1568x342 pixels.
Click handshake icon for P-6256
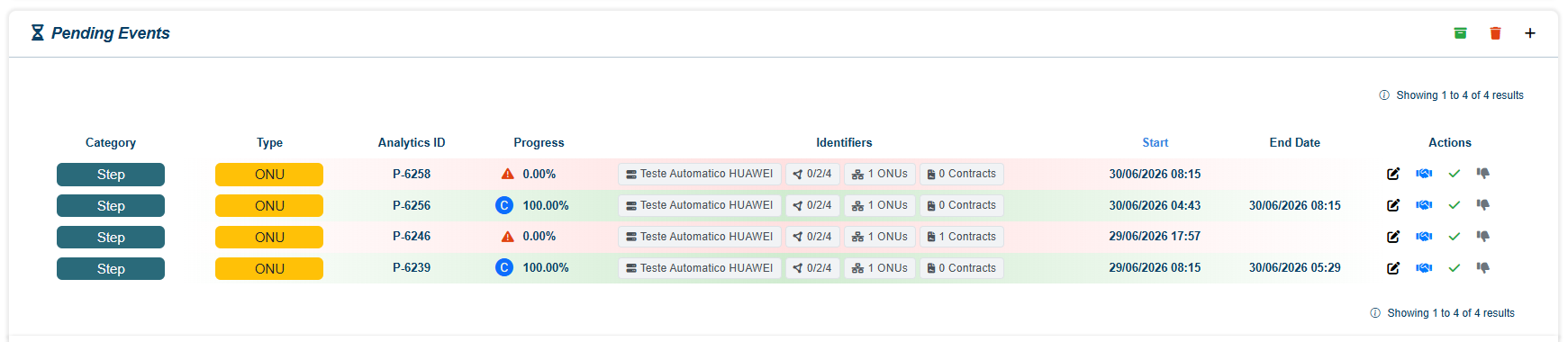(1424, 205)
